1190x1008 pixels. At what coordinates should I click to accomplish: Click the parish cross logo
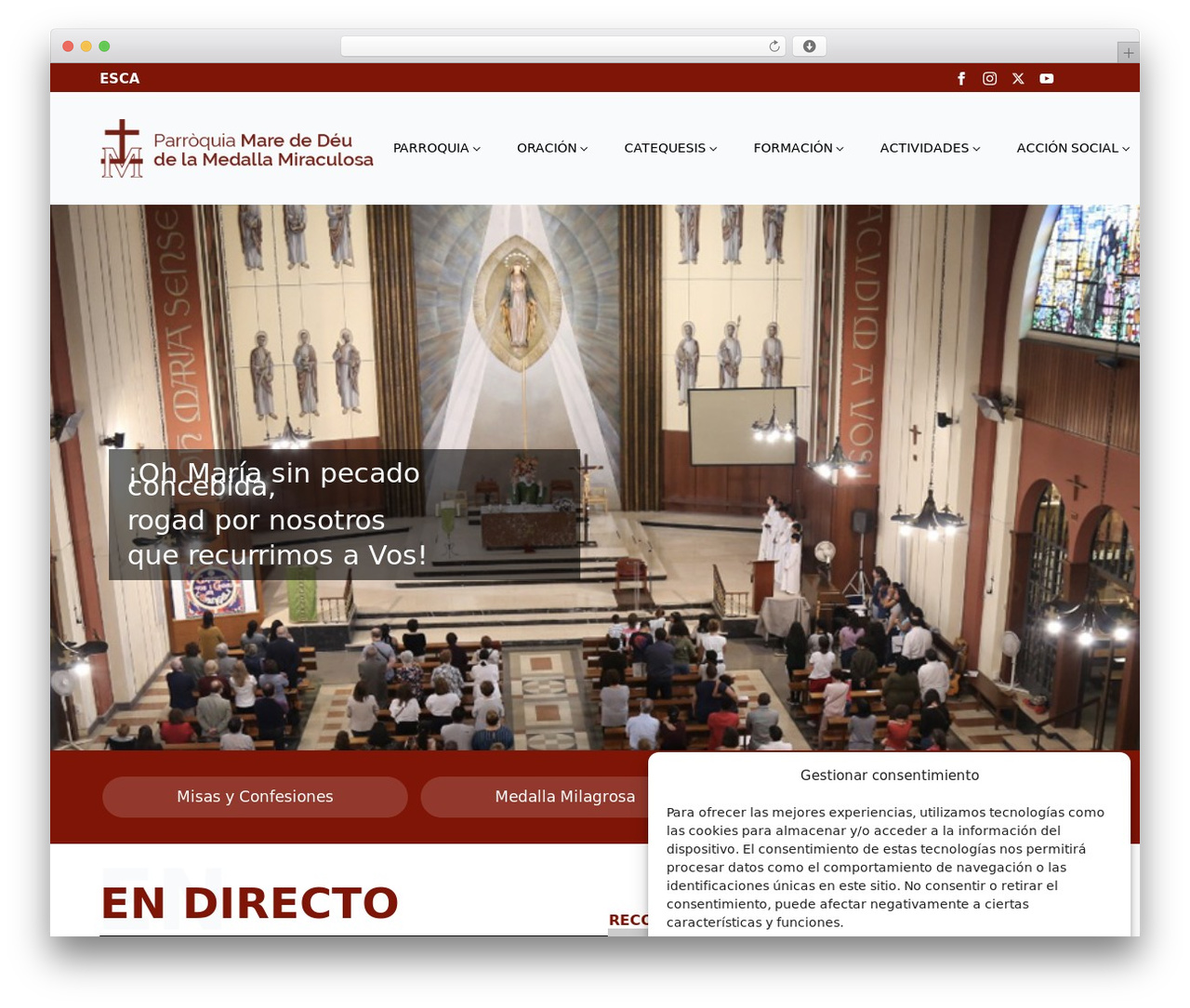[x=122, y=149]
